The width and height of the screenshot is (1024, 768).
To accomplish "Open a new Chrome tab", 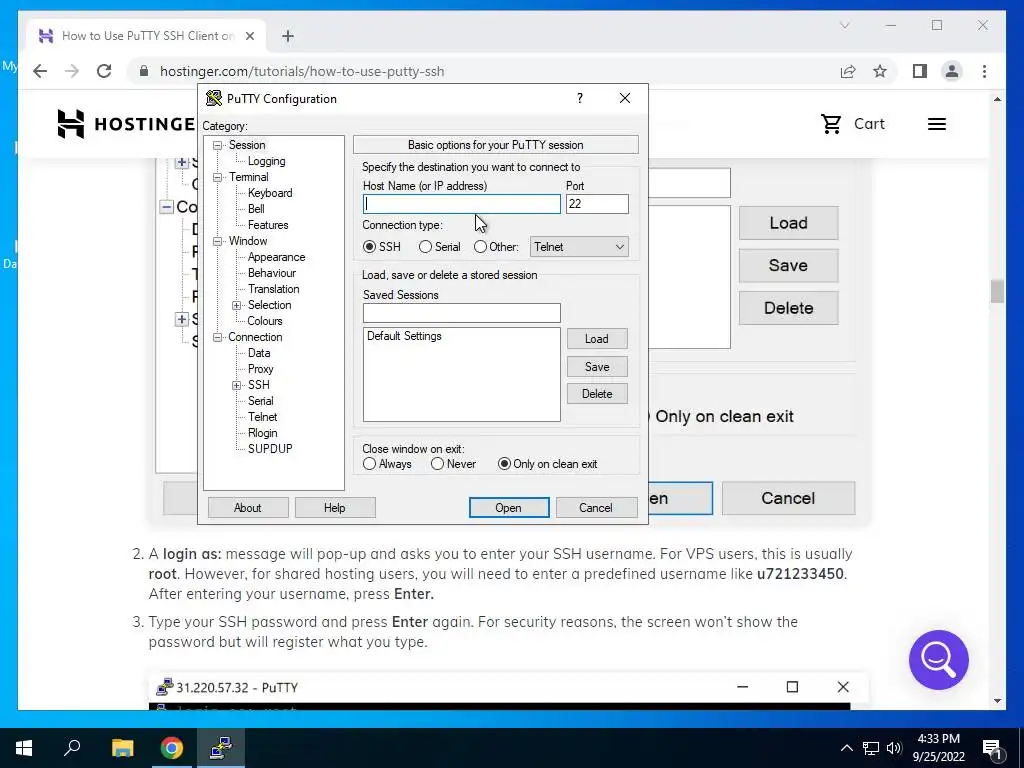I will pyautogui.click(x=288, y=36).
